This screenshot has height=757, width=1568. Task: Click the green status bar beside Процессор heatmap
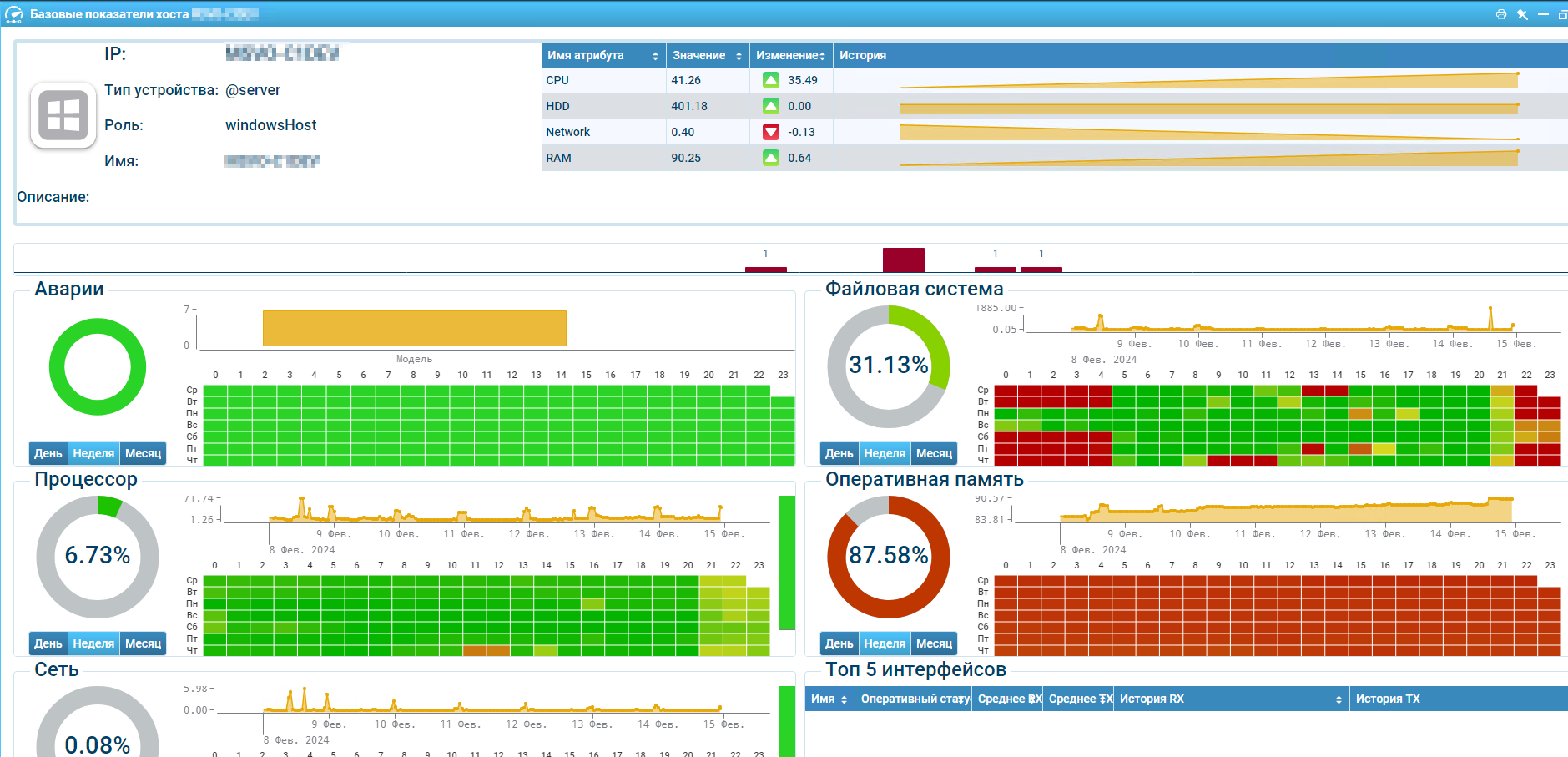(x=787, y=563)
